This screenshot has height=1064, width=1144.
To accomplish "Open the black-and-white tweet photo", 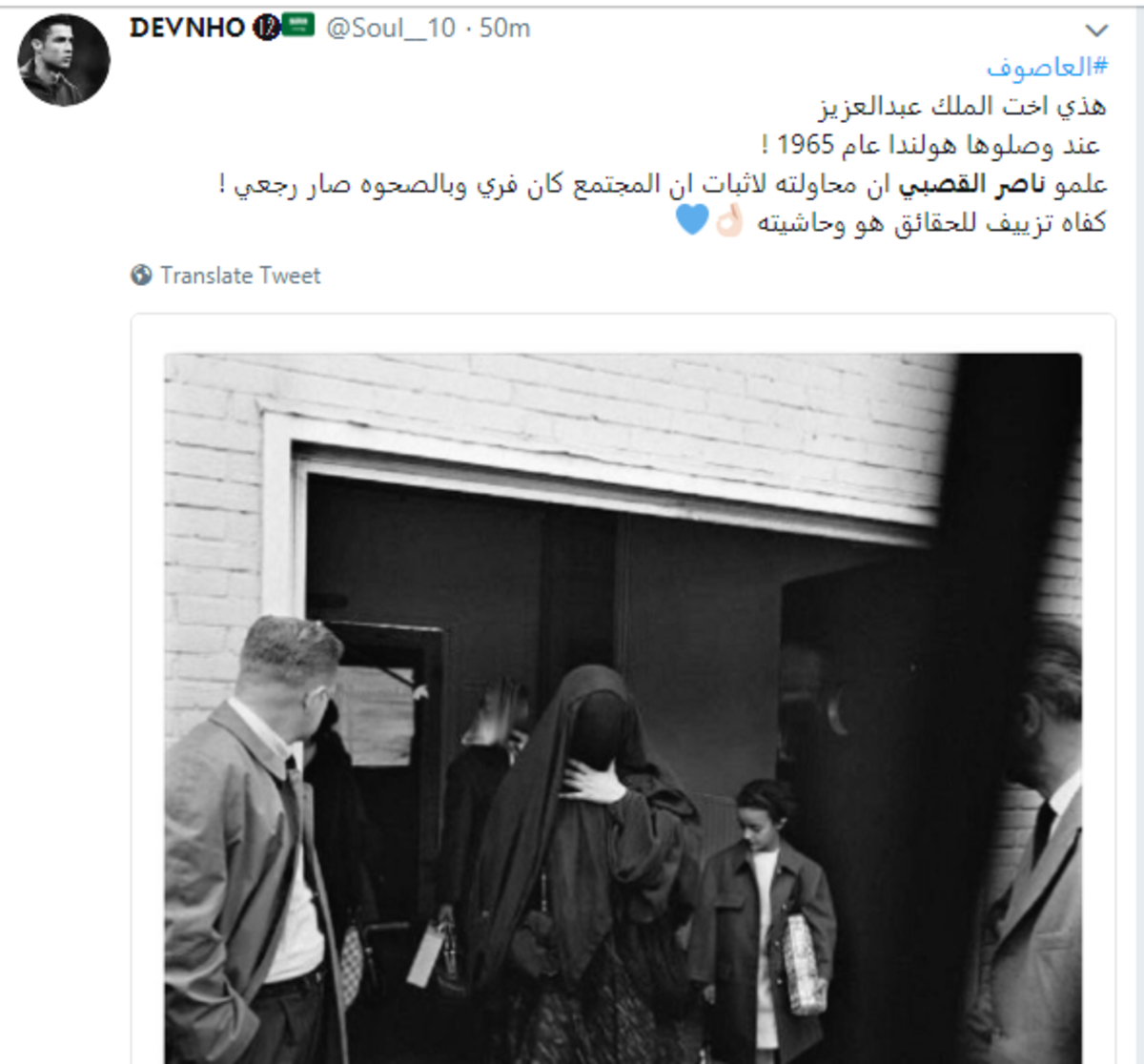I will pyautogui.click(x=623, y=708).
